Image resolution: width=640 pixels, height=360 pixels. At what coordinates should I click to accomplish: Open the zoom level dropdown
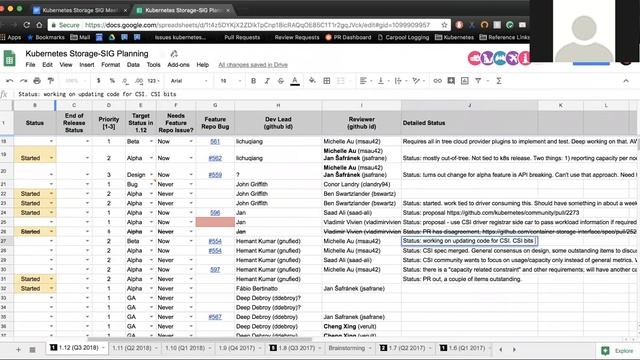click(75, 81)
